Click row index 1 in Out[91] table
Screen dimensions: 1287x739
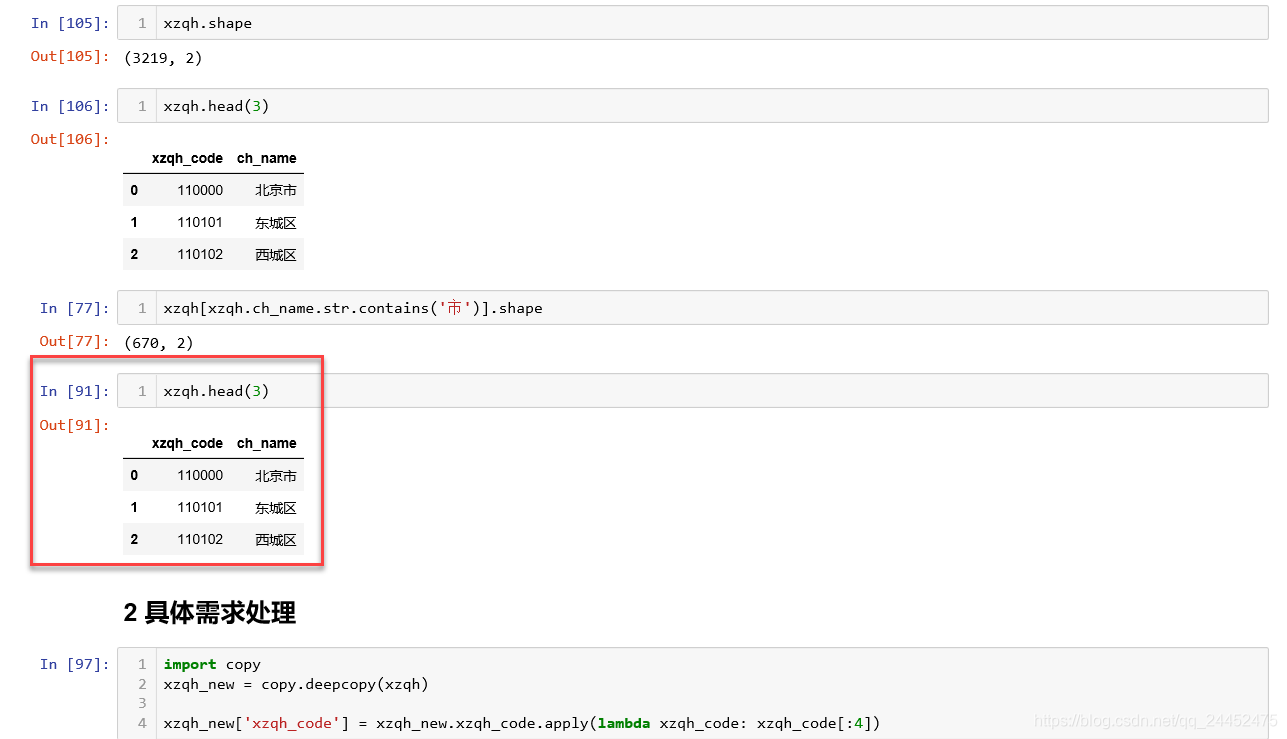(x=134, y=507)
